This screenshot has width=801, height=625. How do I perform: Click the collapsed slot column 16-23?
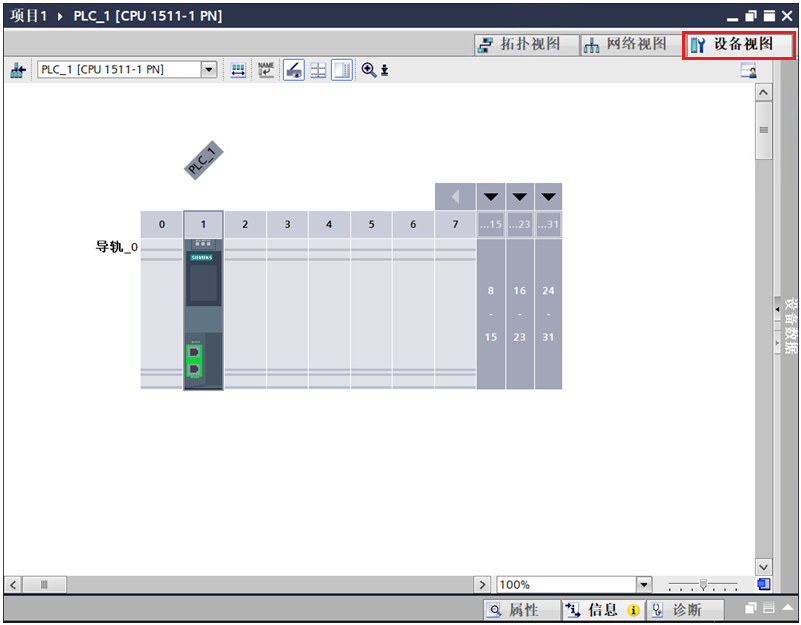(520, 314)
